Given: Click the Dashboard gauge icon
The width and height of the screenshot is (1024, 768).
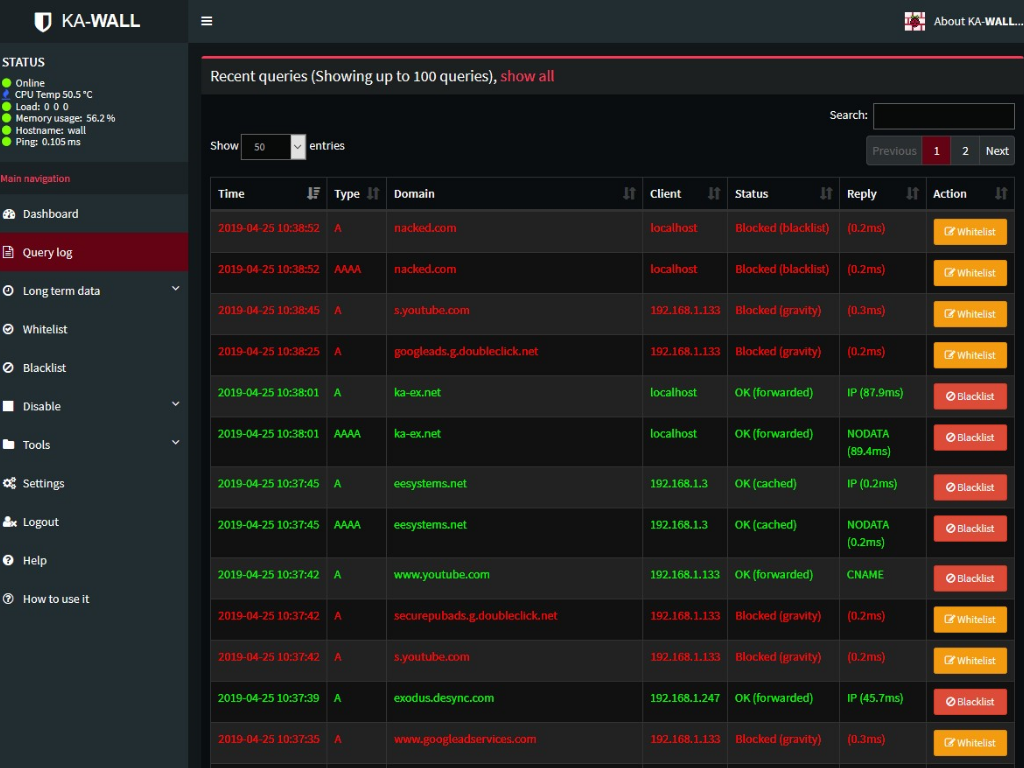Looking at the screenshot, I should 9,214.
